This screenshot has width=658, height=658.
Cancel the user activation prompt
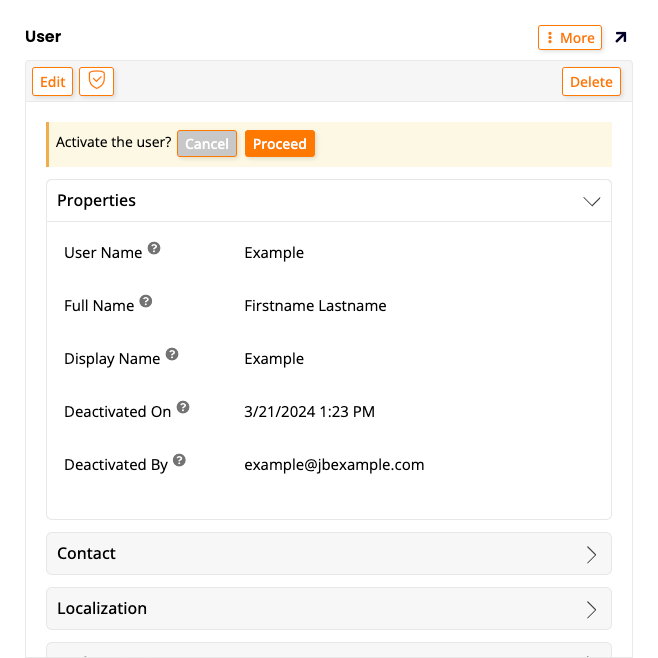tap(207, 144)
